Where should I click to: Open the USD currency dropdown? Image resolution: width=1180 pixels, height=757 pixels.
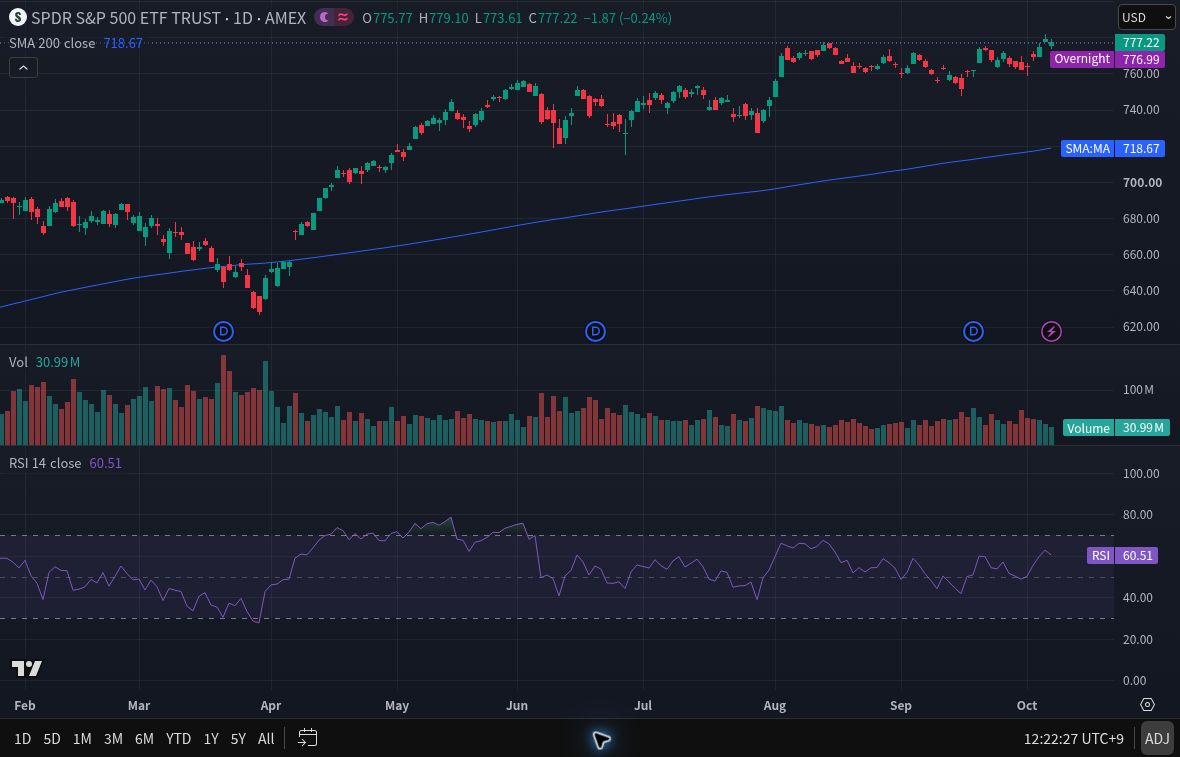click(x=1146, y=17)
